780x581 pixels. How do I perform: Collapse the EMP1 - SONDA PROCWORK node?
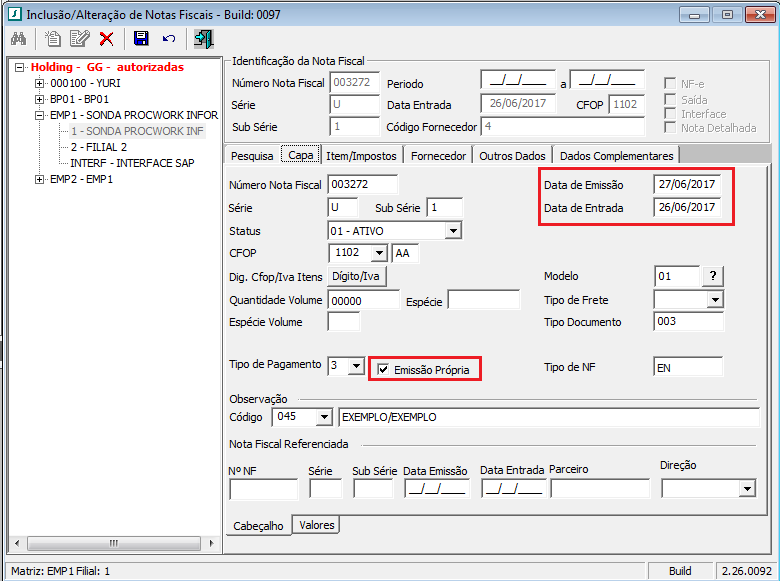(40, 115)
